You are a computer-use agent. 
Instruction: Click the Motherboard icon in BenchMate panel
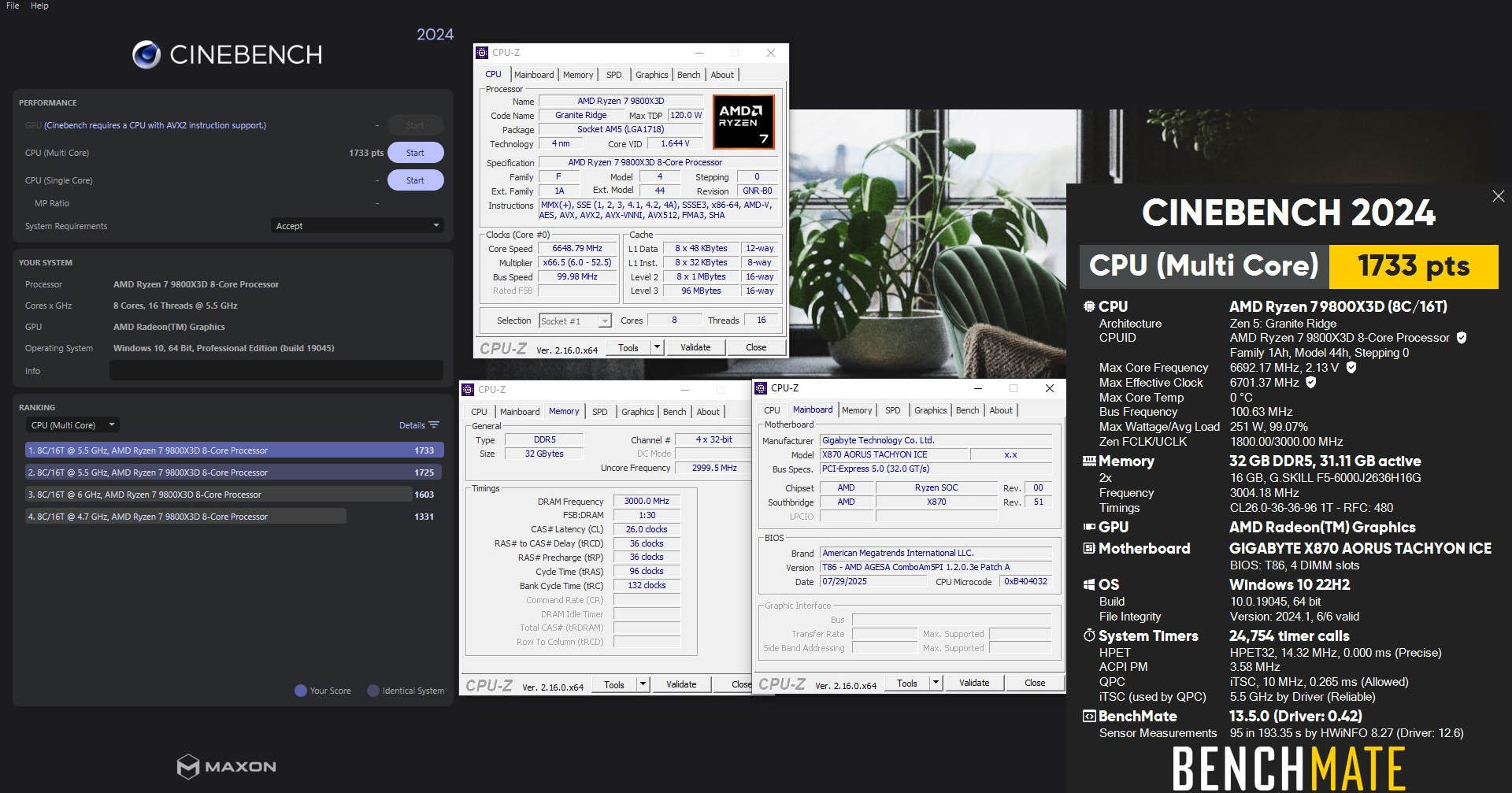pyautogui.click(x=1089, y=548)
